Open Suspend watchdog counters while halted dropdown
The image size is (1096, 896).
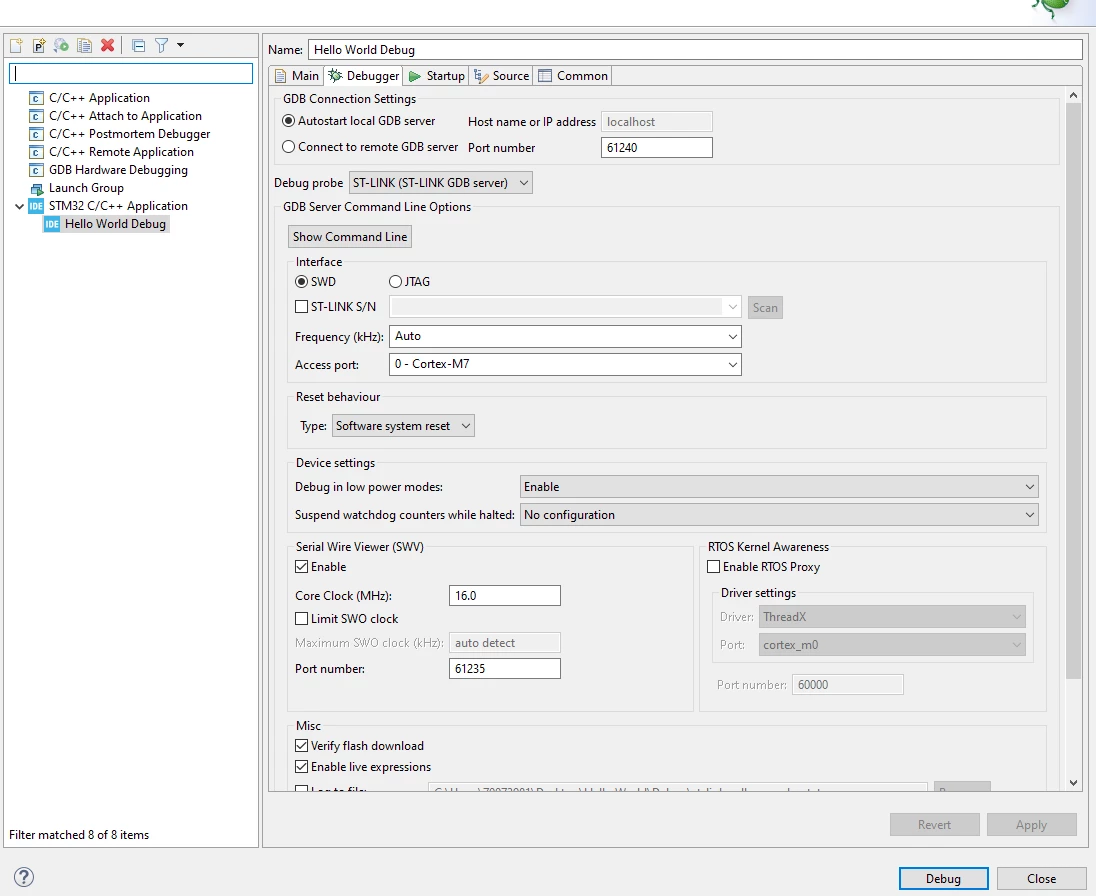[779, 514]
